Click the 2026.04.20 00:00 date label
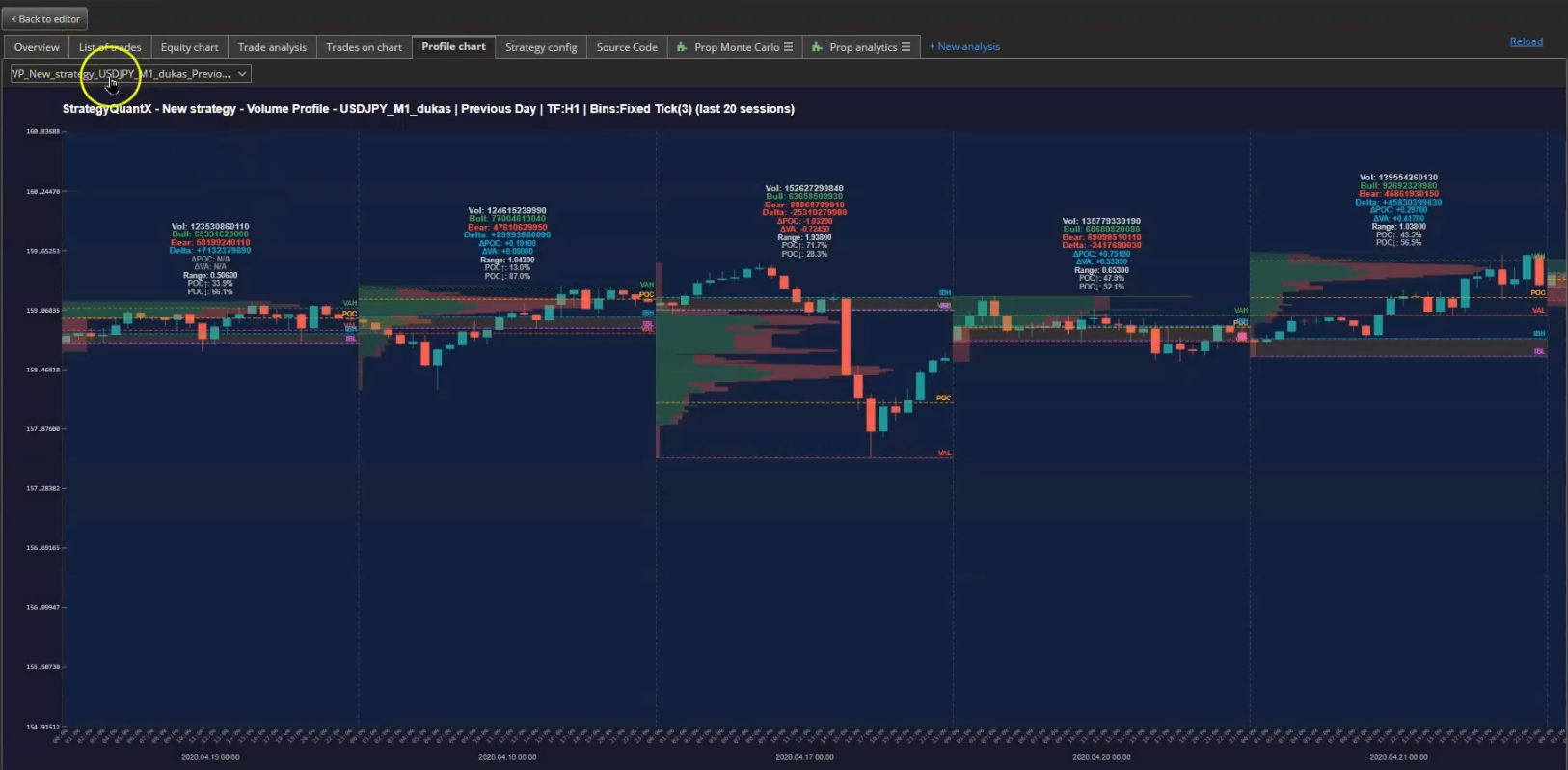 click(1101, 757)
